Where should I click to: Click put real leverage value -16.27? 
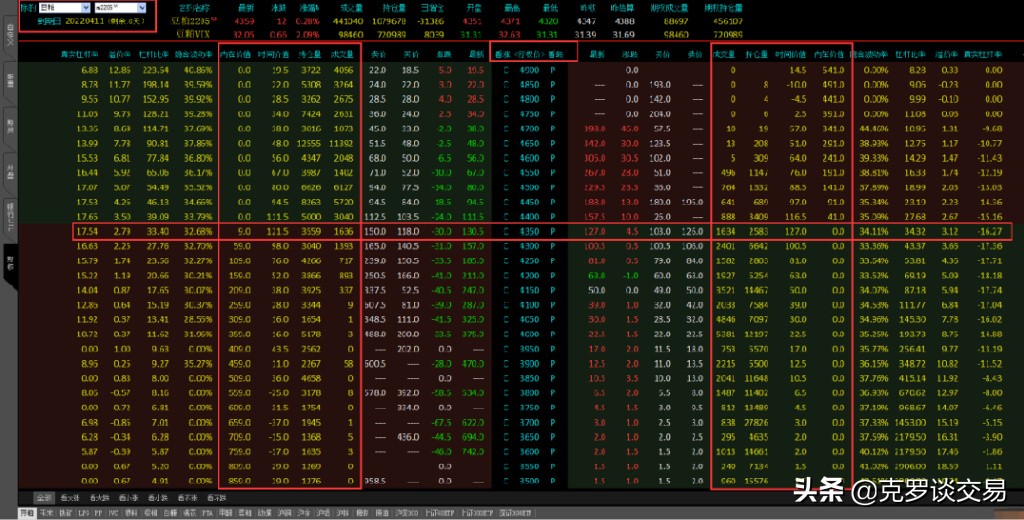pos(989,231)
